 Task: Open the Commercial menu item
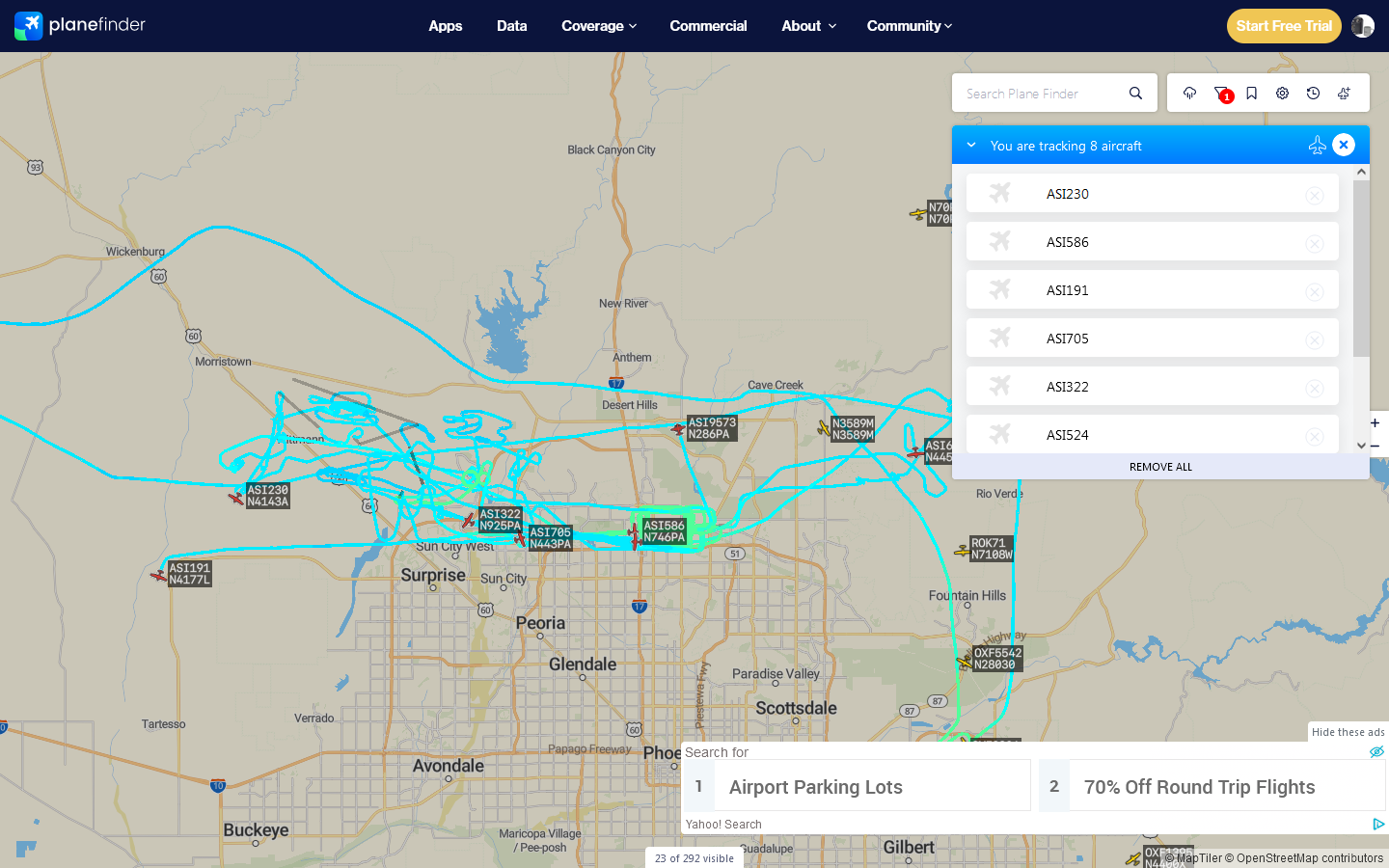tap(708, 26)
